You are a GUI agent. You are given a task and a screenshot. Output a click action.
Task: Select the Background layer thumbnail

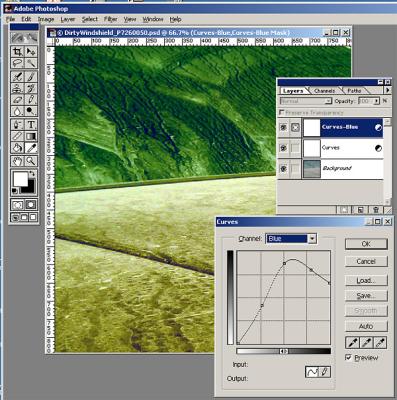pyautogui.click(x=312, y=169)
